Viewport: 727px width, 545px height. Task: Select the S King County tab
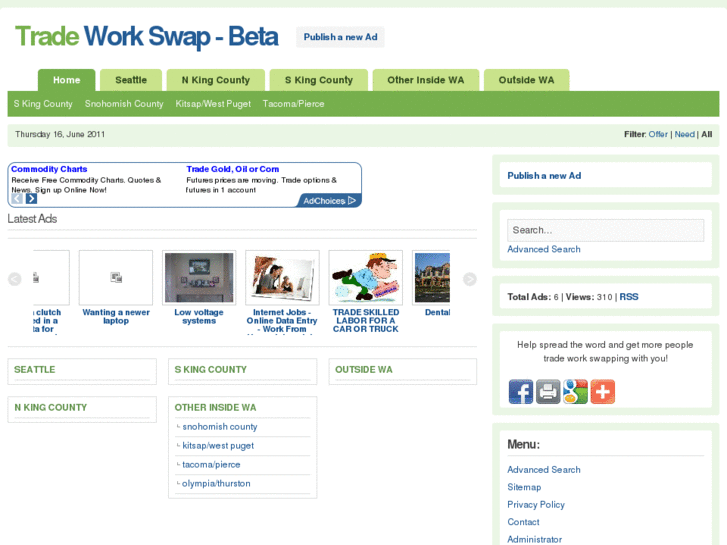point(319,80)
